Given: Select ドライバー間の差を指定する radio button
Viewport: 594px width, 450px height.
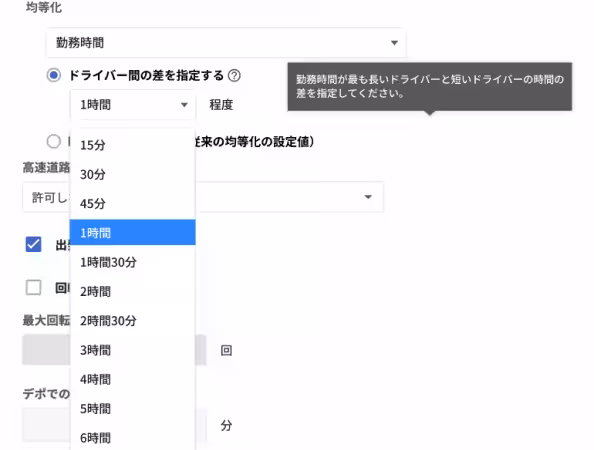Looking at the screenshot, I should click(54, 75).
